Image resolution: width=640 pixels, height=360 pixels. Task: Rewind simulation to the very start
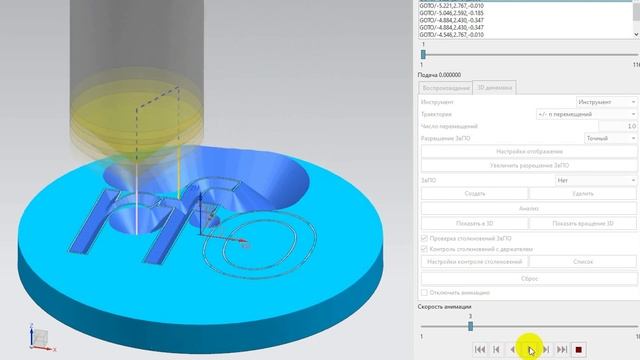[480, 349]
